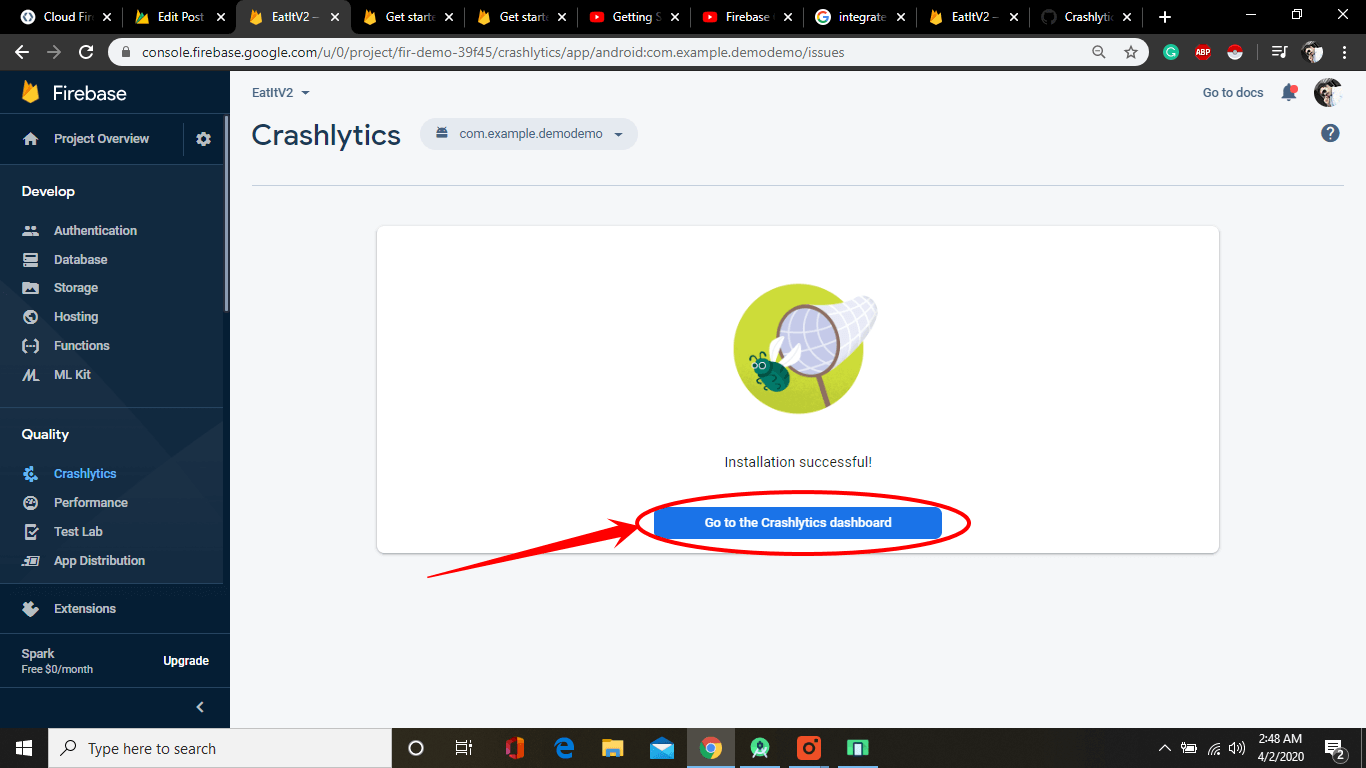Click the App Distribution icon
This screenshot has height=768, width=1366.
click(x=31, y=561)
